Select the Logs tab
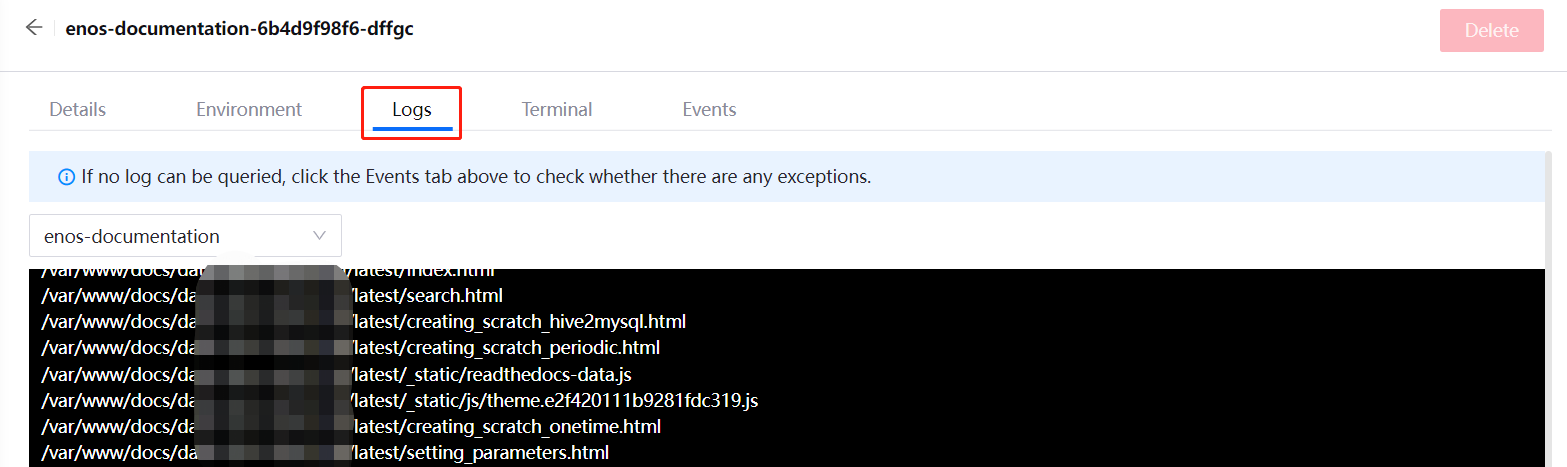The image size is (1567, 467). [x=411, y=110]
